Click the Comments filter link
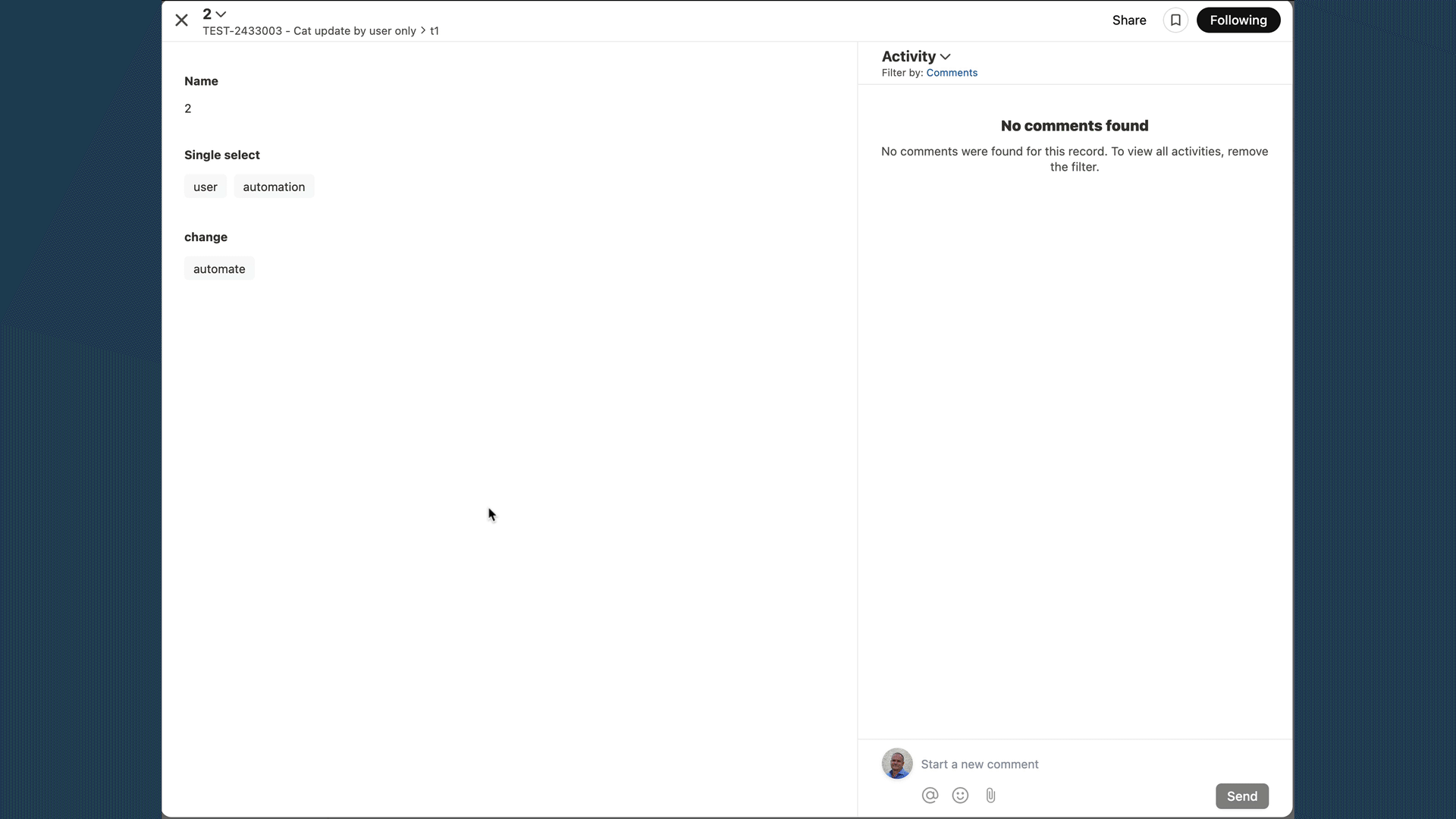Image resolution: width=1456 pixels, height=819 pixels. click(x=951, y=72)
